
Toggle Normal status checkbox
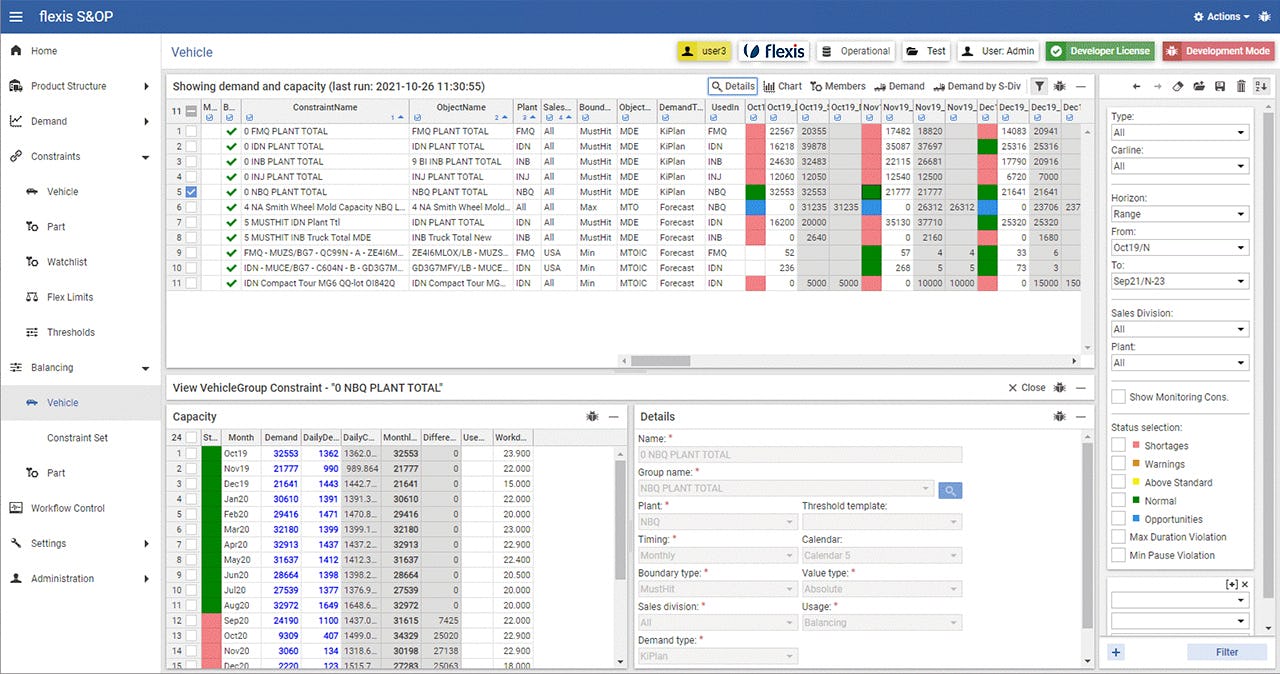(1118, 501)
